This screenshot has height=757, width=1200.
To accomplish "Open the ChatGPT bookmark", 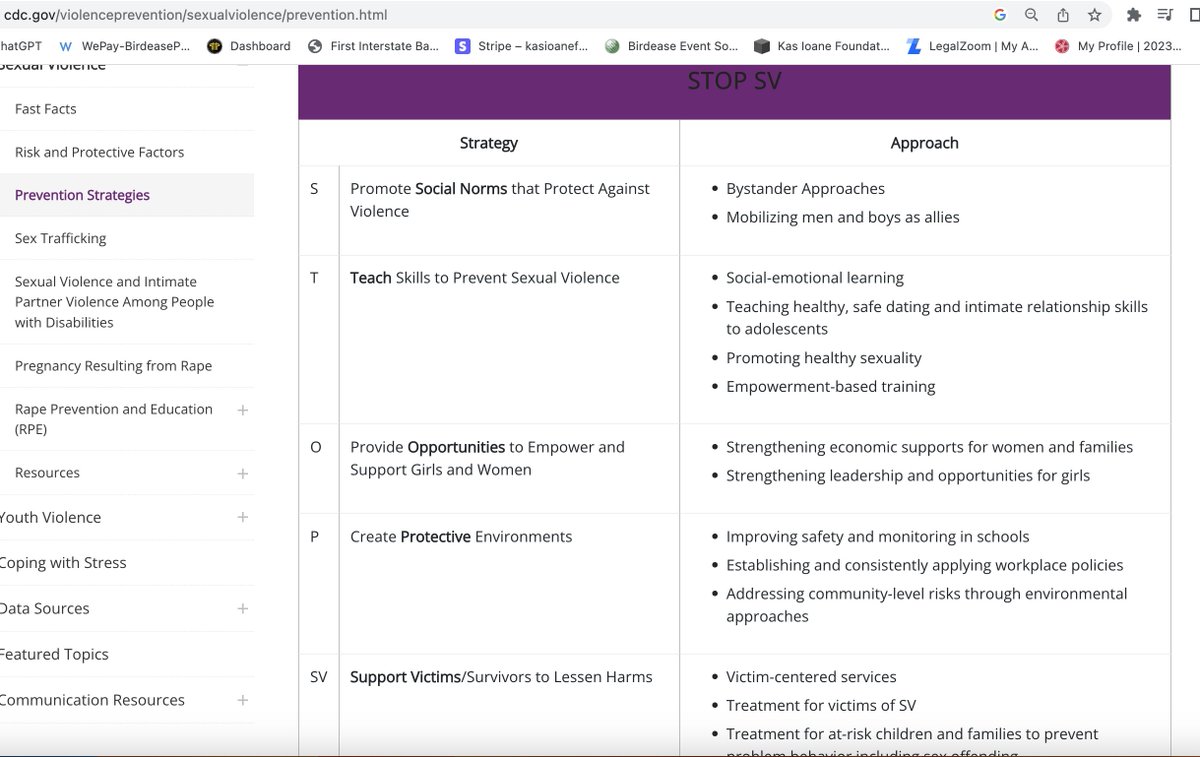I will 19,46.
